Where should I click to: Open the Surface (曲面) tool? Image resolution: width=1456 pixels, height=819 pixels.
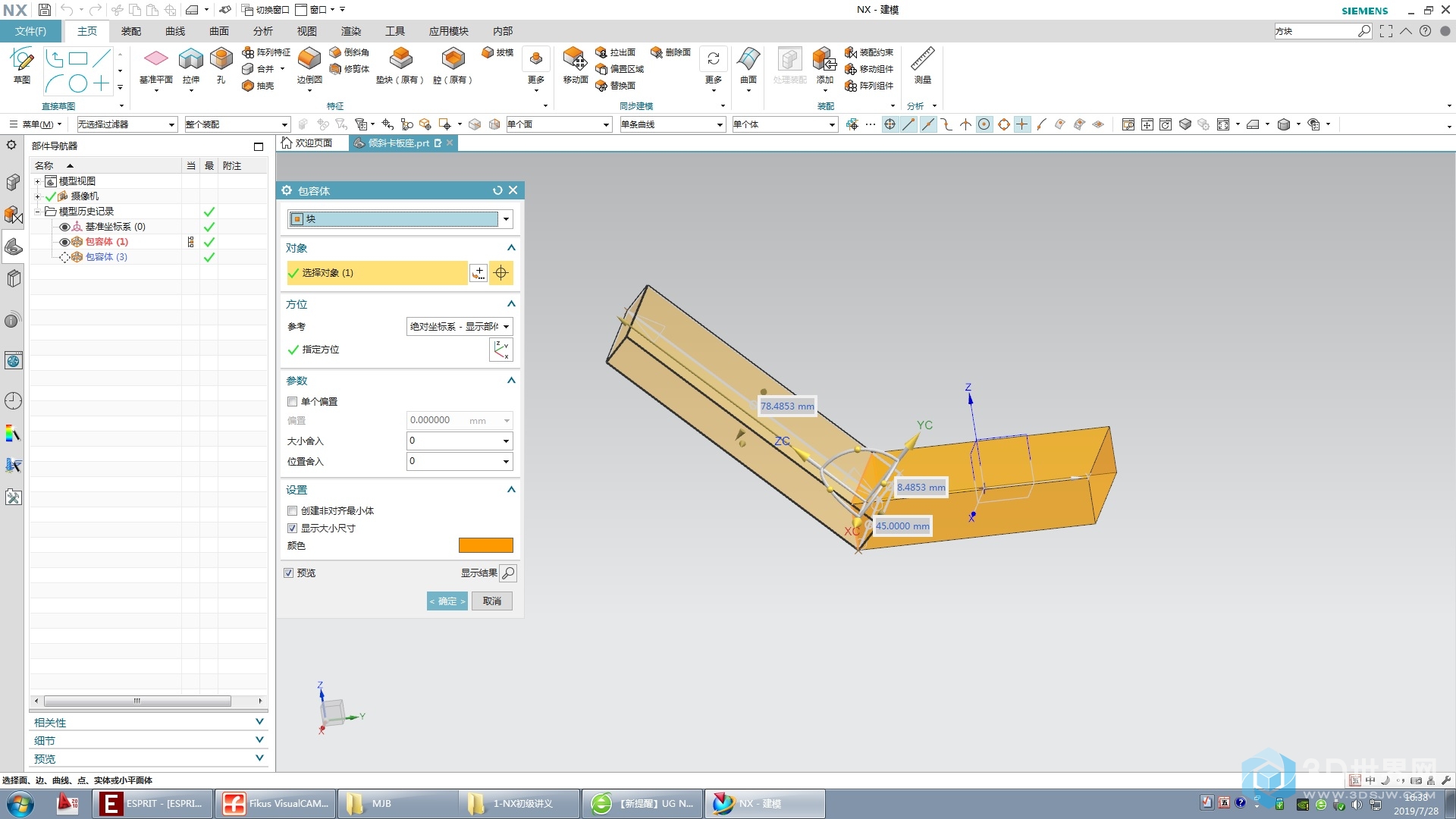[748, 65]
